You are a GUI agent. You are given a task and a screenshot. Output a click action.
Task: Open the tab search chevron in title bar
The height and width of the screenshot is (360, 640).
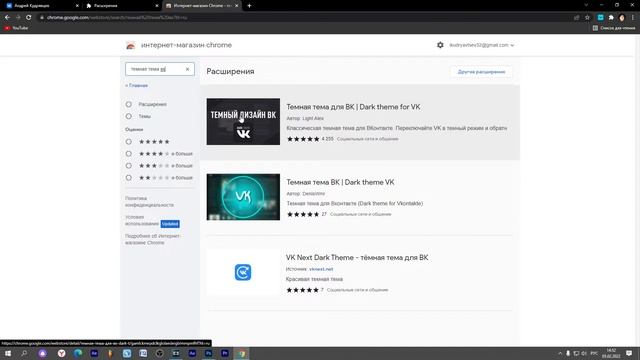pyautogui.click(x=586, y=5)
